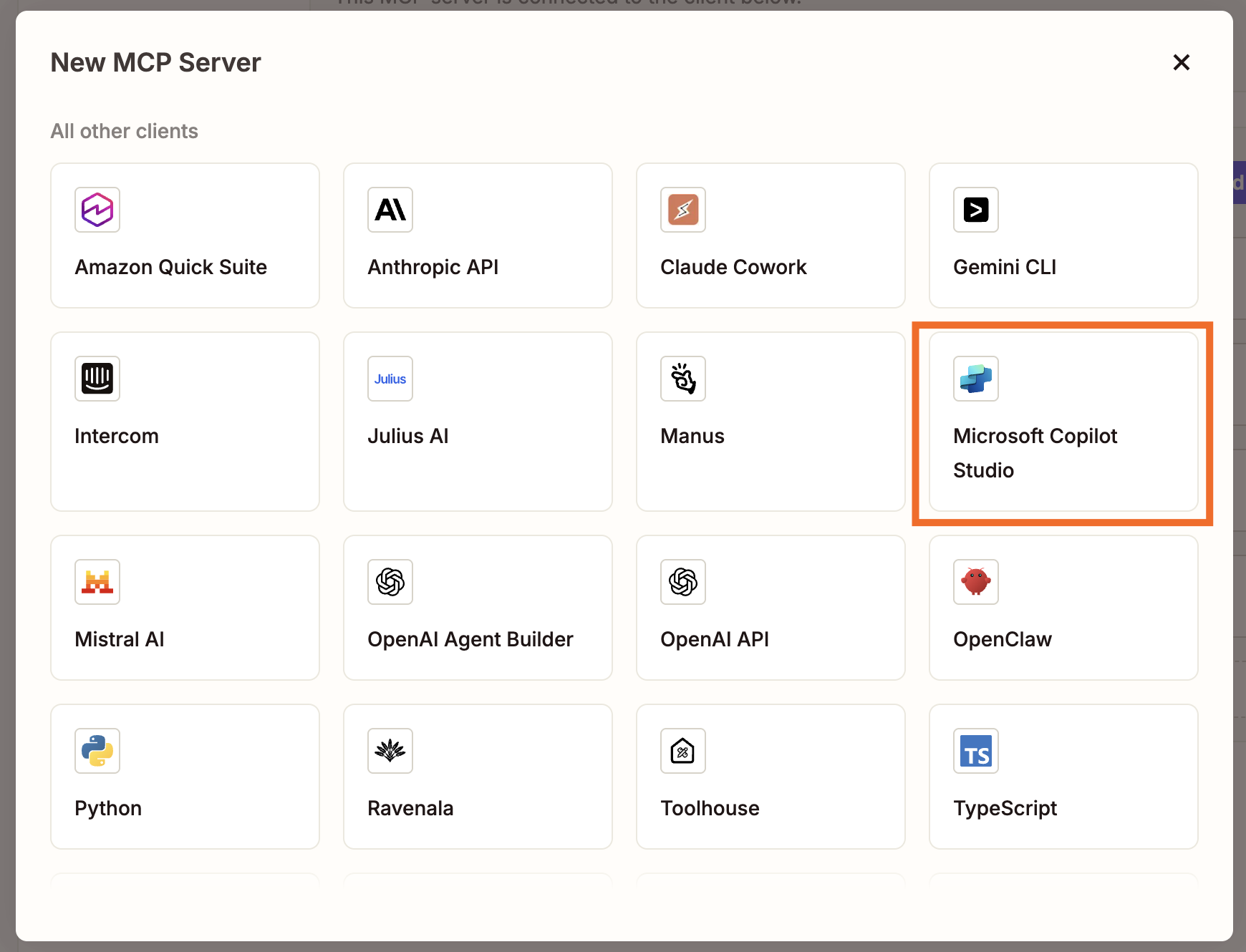Click the Microsoft Copilot Studio logo icon
The width and height of the screenshot is (1246, 952).
click(975, 379)
